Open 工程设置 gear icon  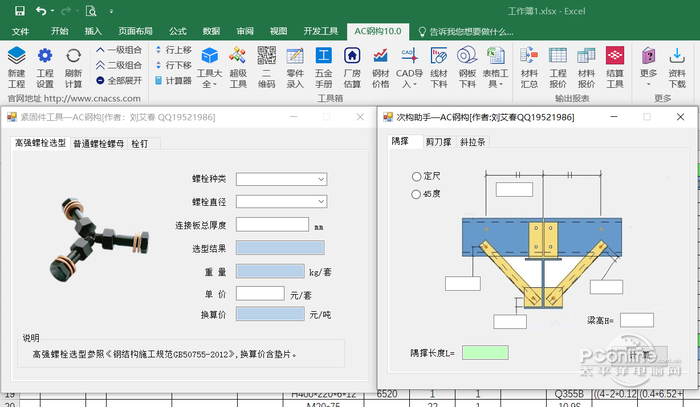click(45, 58)
